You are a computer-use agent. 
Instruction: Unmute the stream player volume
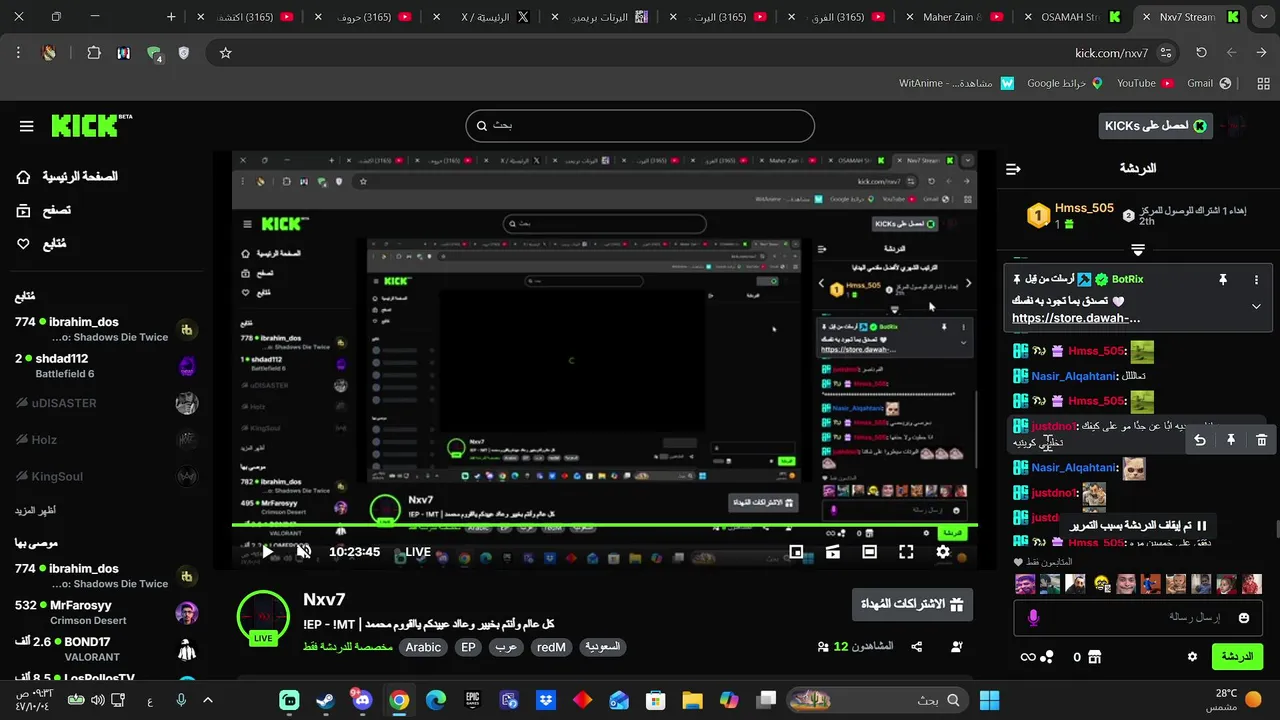coord(304,552)
